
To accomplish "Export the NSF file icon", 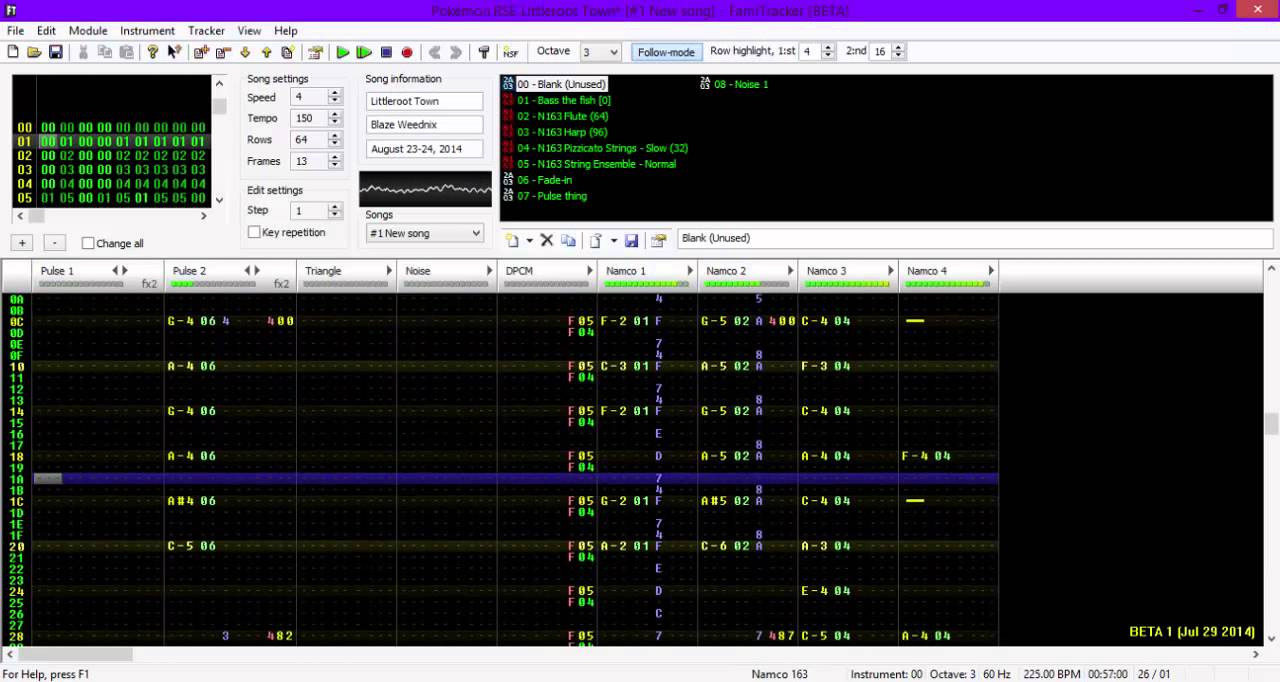I will coord(511,52).
